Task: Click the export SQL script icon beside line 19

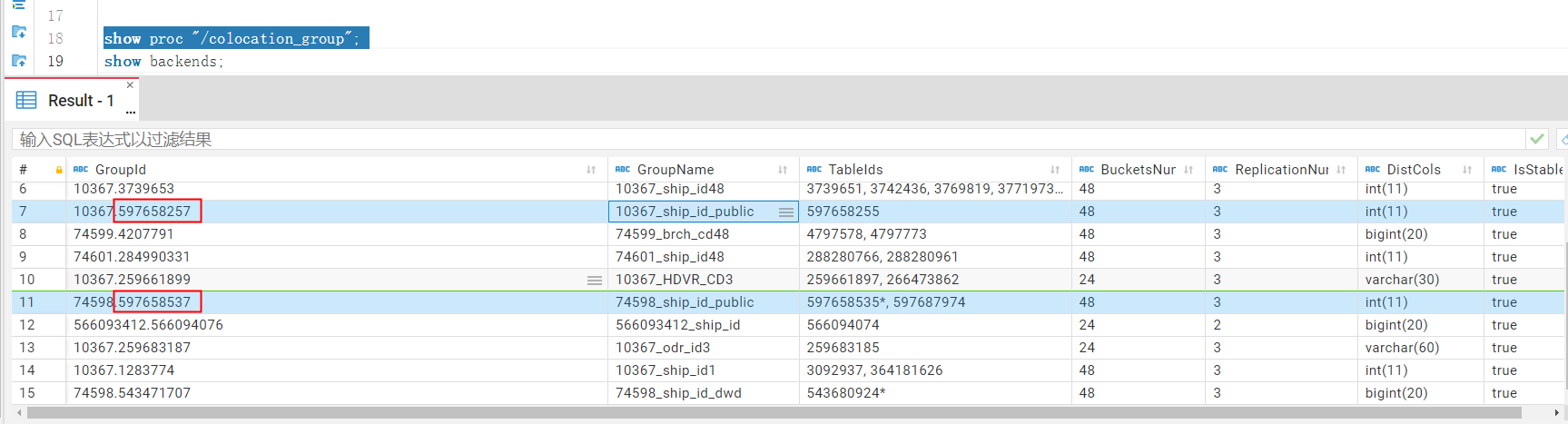Action: tap(19, 61)
